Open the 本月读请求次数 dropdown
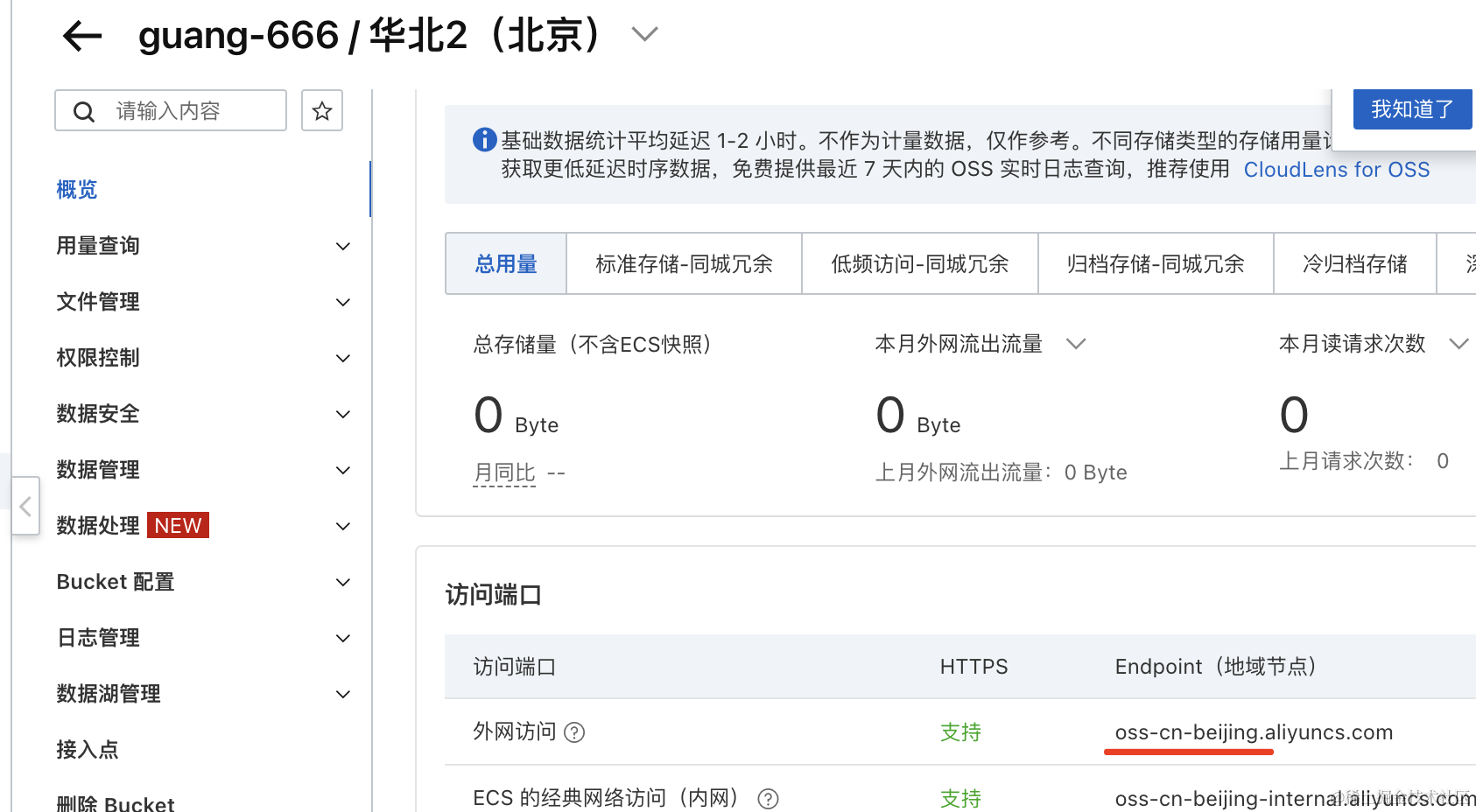The height and width of the screenshot is (812, 1476). pyautogui.click(x=1458, y=344)
